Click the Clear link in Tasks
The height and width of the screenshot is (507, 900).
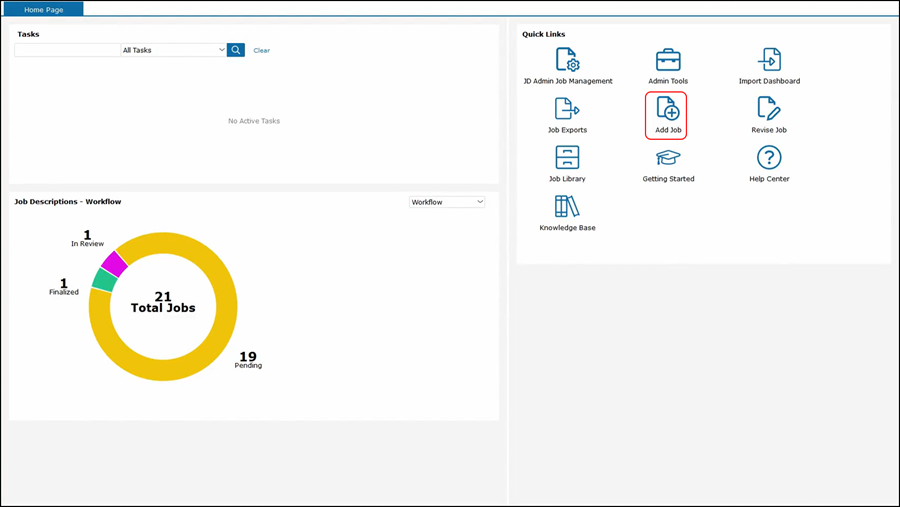(x=261, y=50)
